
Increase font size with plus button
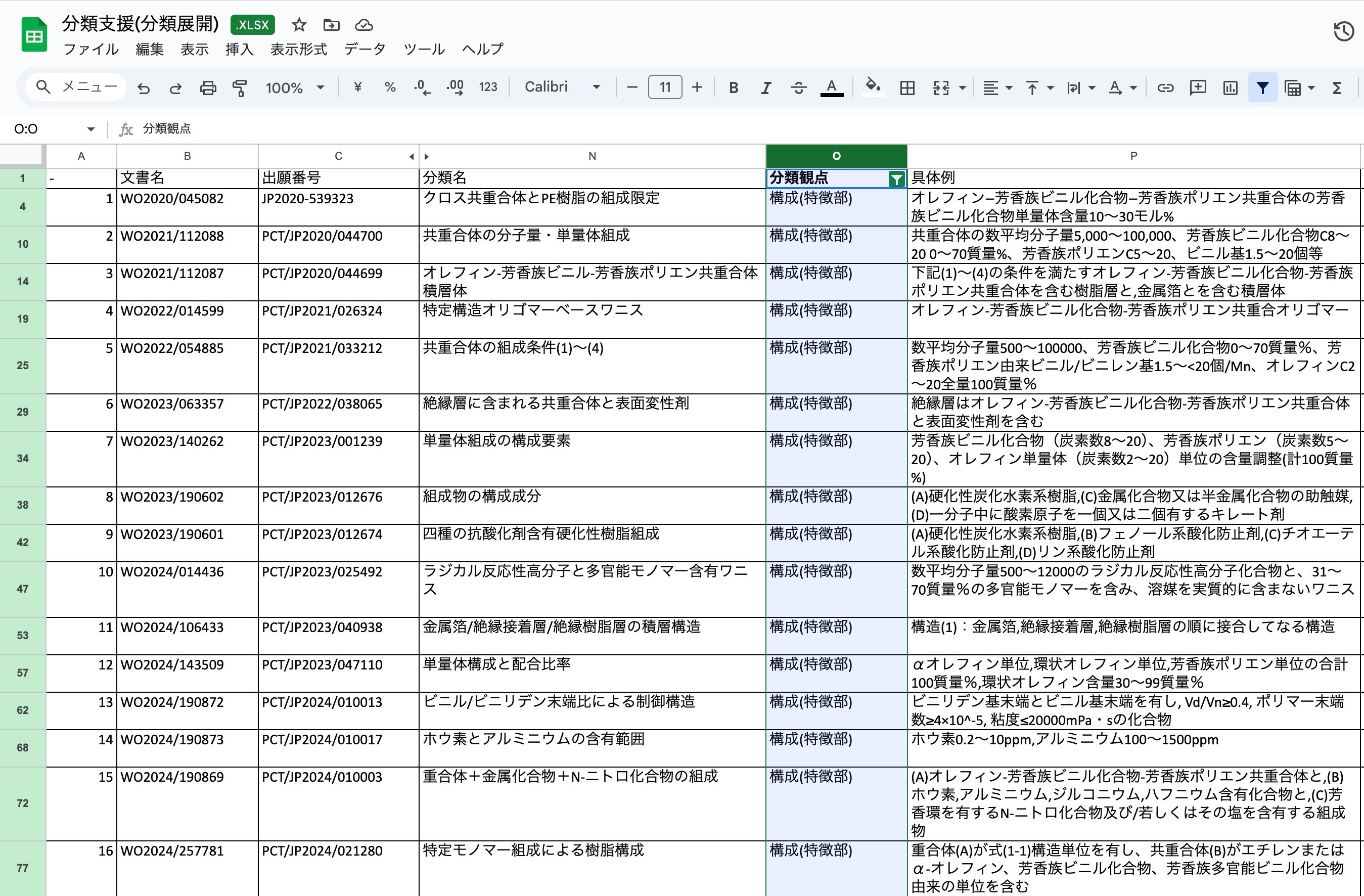point(697,87)
